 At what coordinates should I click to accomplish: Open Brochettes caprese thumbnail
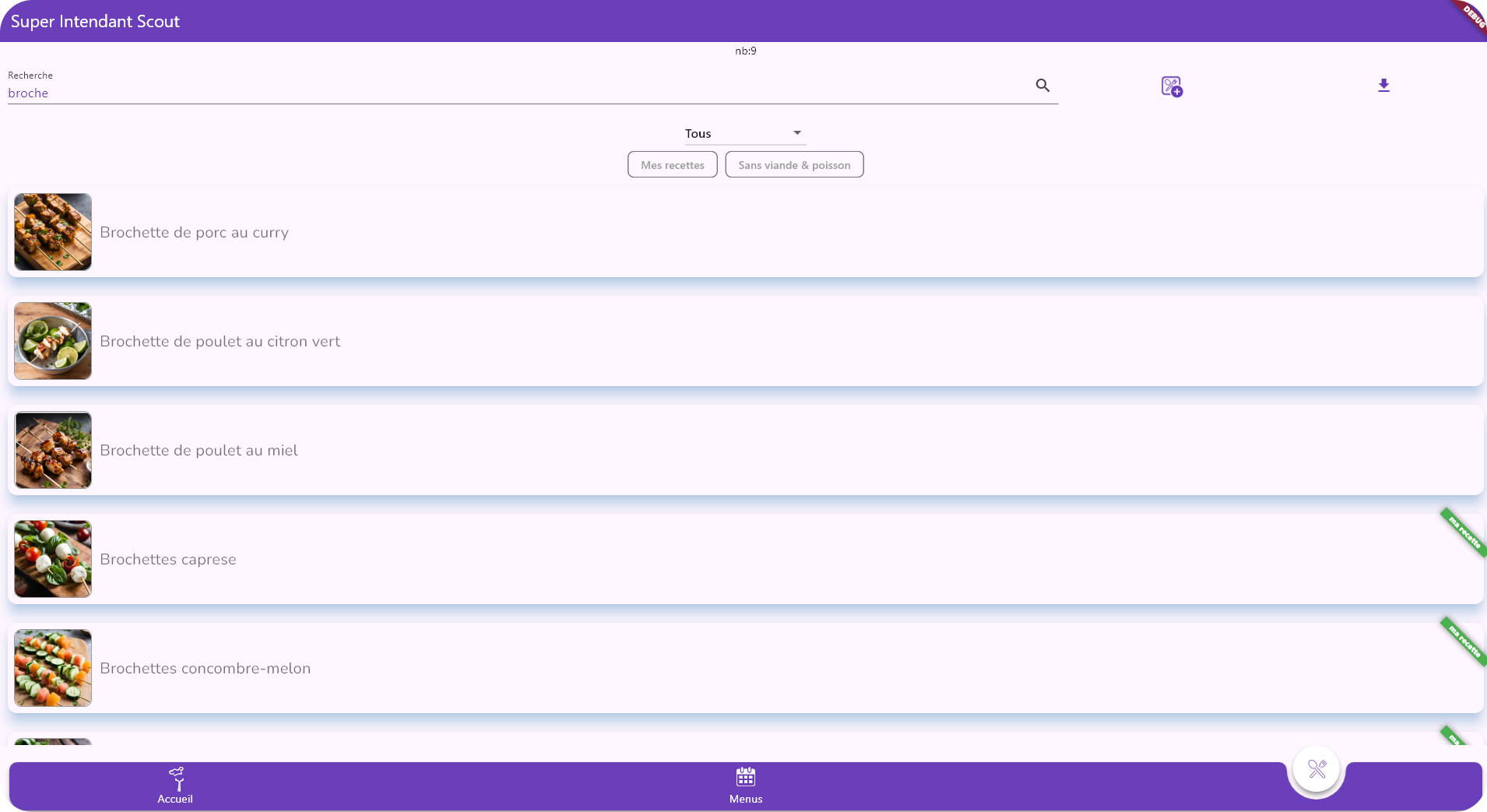coord(53,559)
